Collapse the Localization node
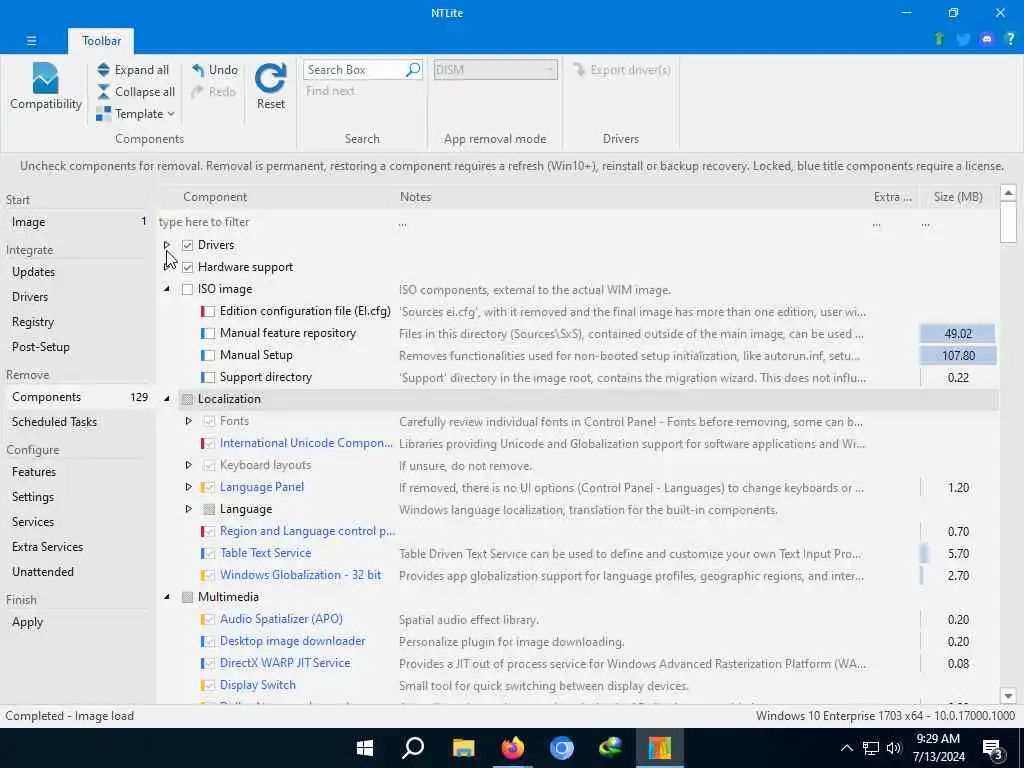The width and height of the screenshot is (1024, 768). (x=167, y=399)
